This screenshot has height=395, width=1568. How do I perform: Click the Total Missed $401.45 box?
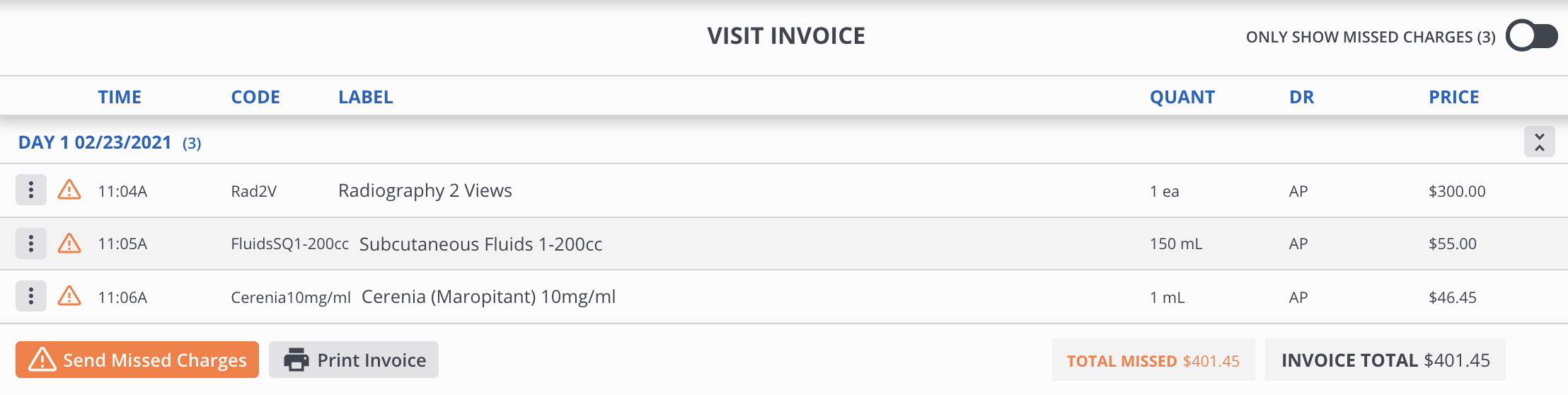point(1153,360)
